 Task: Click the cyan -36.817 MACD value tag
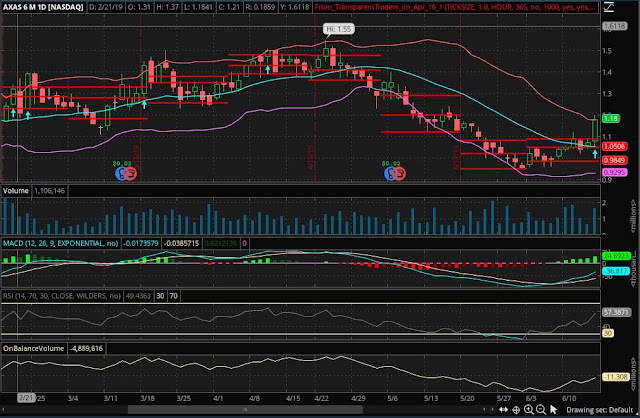click(x=616, y=271)
